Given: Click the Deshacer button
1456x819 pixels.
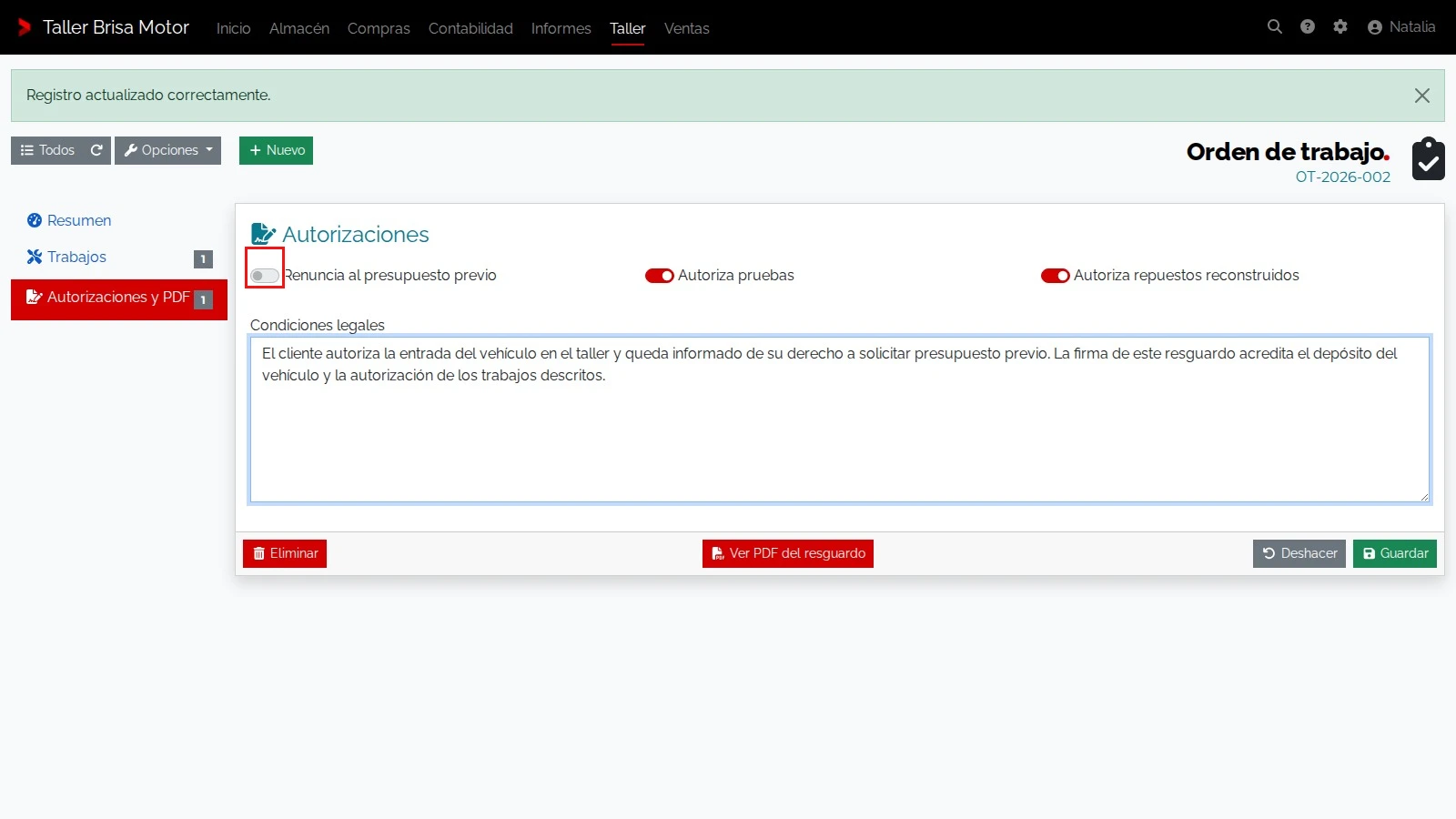Looking at the screenshot, I should tap(1299, 553).
